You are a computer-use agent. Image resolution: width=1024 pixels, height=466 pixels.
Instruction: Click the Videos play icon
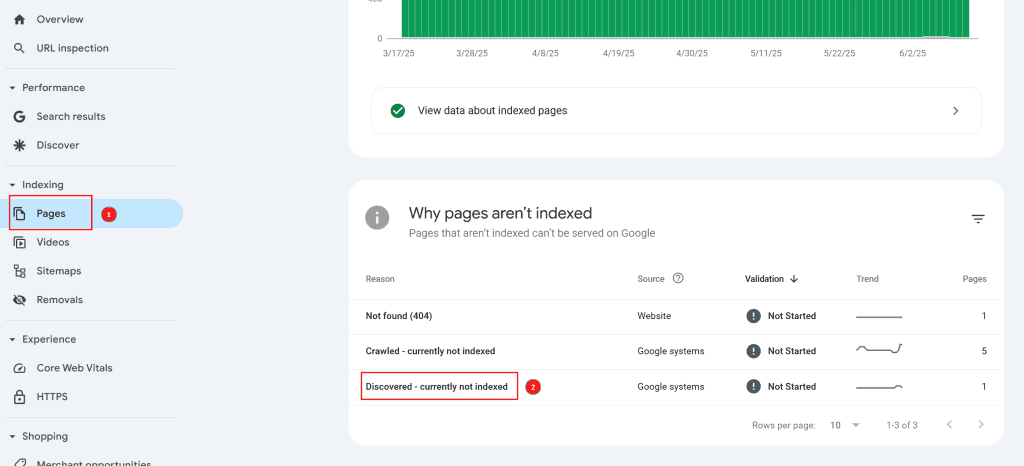(20, 242)
